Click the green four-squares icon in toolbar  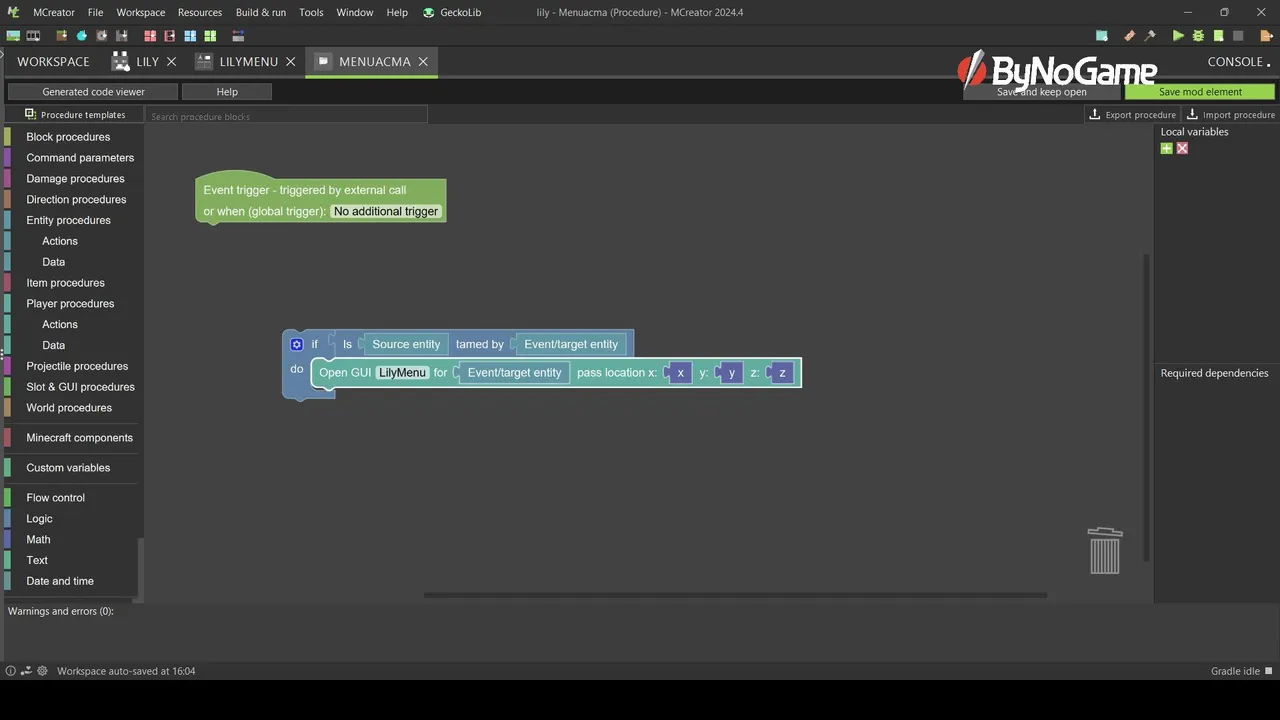click(210, 36)
